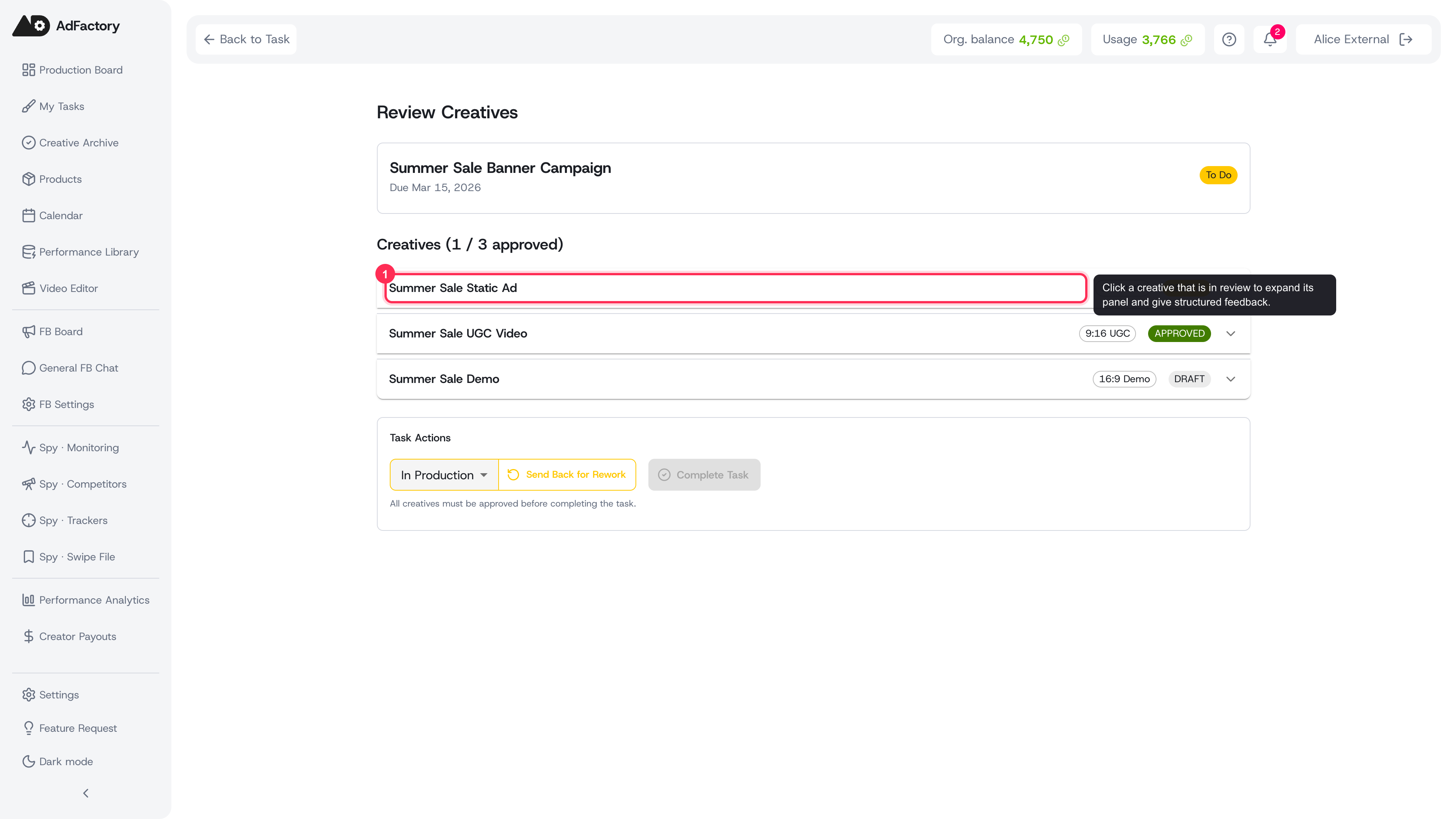1456x819 pixels.
Task: Click the Video Editor clapperboard icon
Action: point(29,288)
